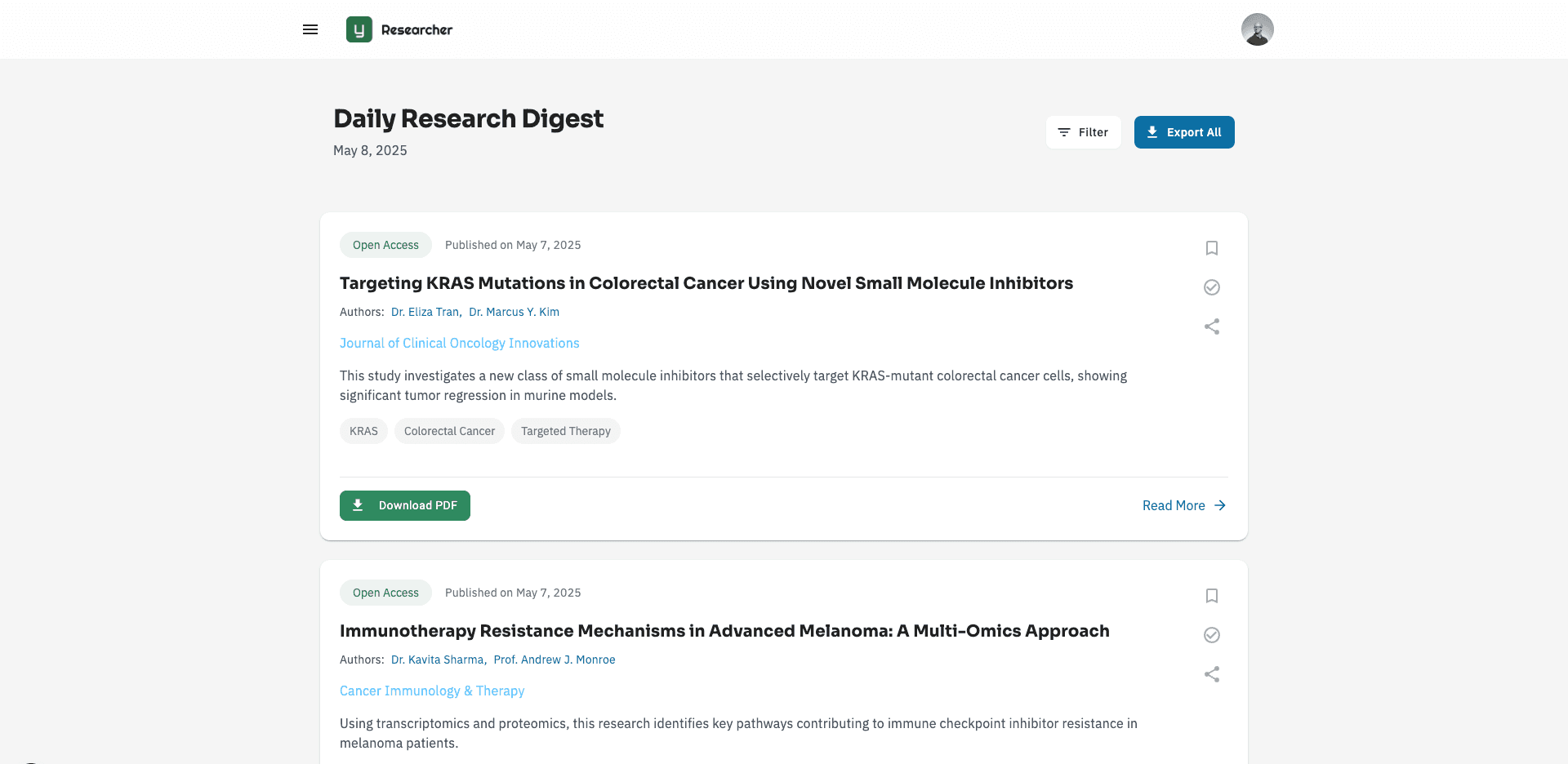Open the hamburger navigation menu
The image size is (1568, 764).
pos(310,29)
